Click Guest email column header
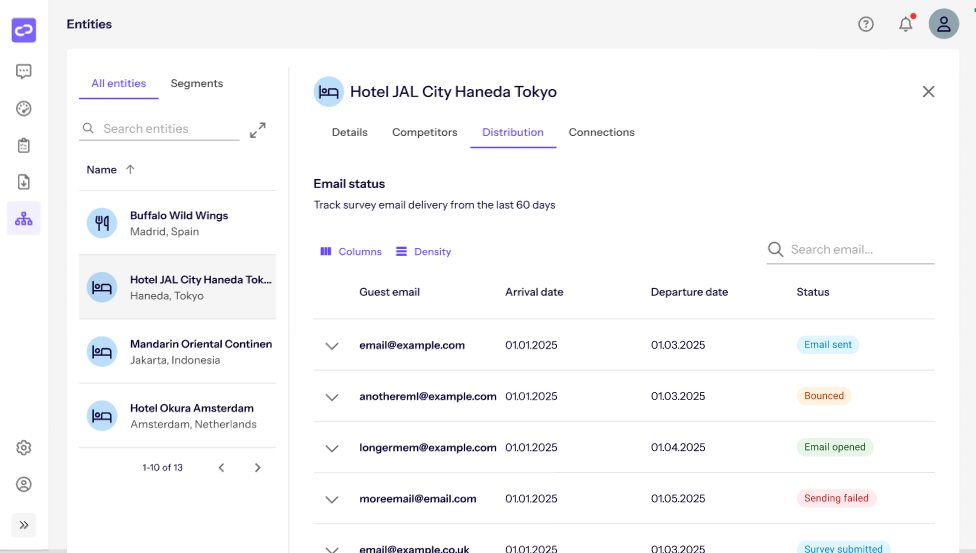 [x=389, y=292]
